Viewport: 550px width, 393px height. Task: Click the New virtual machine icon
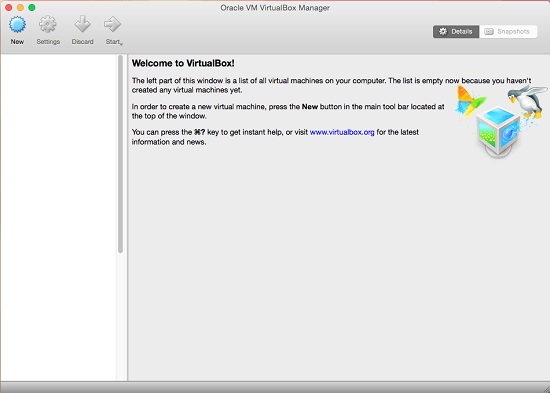17,25
